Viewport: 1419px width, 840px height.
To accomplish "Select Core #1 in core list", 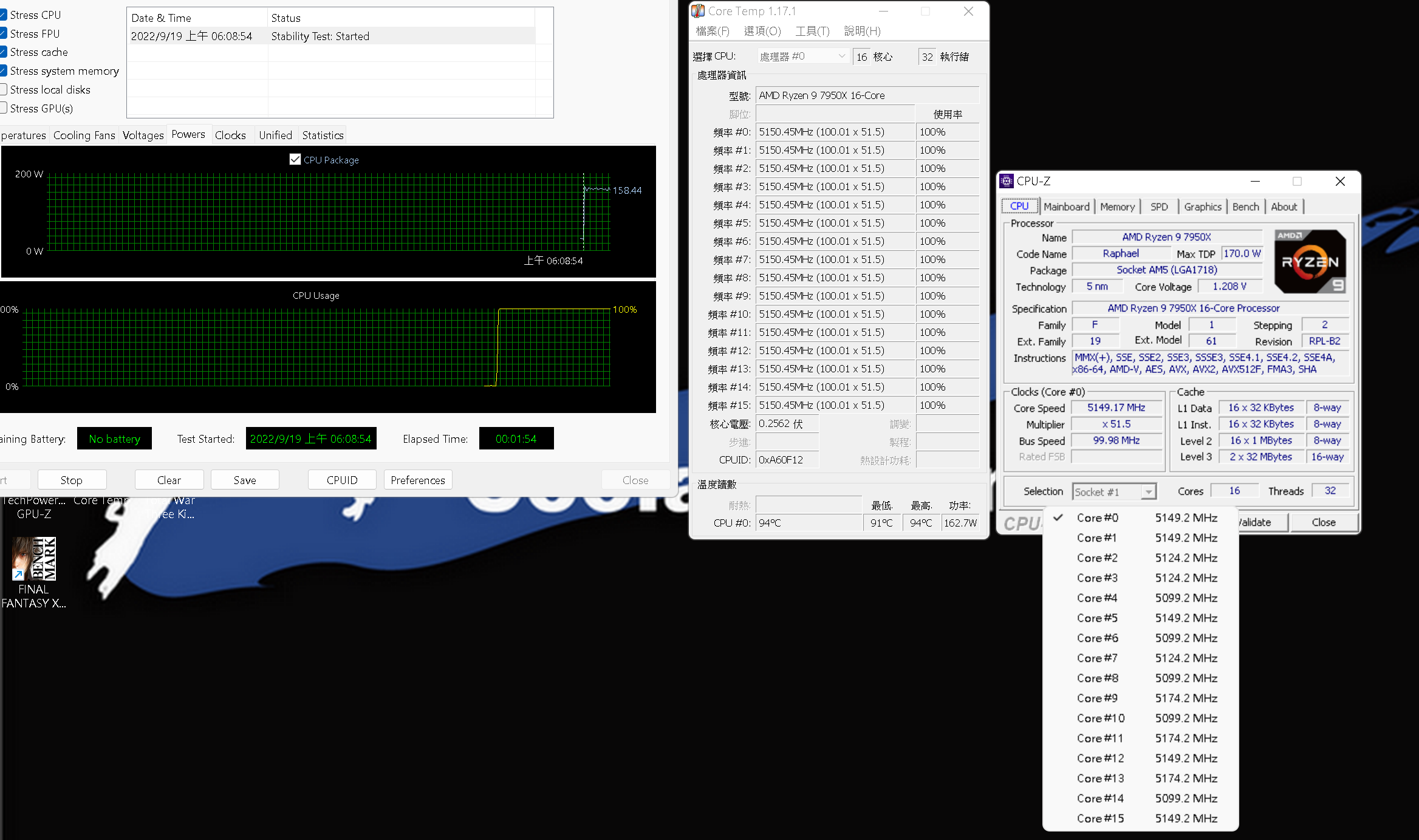I will (x=1140, y=538).
